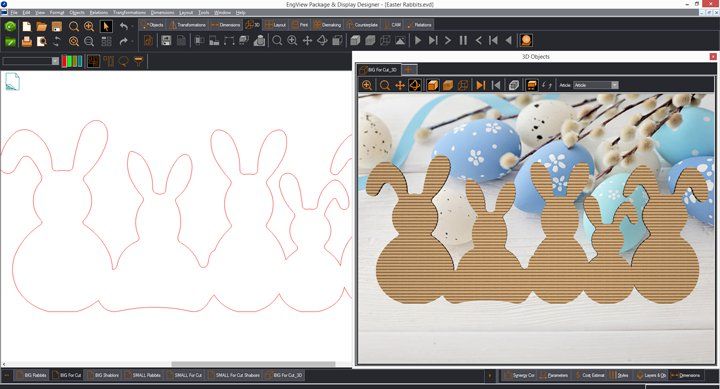Click the orange render sphere icon
720x389 pixels.
[x=526, y=40]
